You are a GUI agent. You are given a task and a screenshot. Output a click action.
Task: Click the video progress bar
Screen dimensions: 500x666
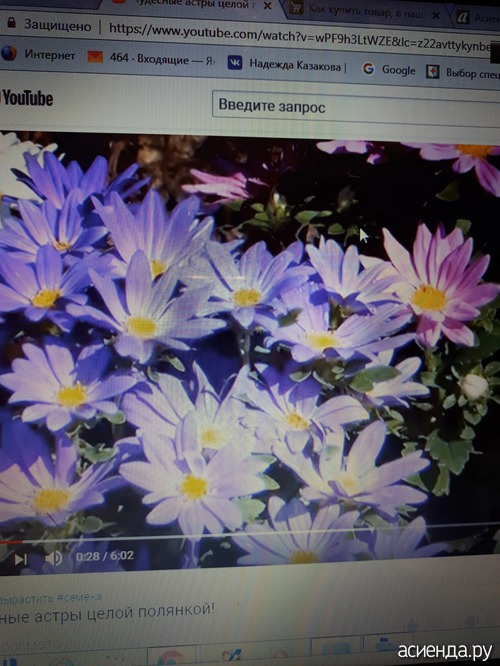[x=250, y=535]
